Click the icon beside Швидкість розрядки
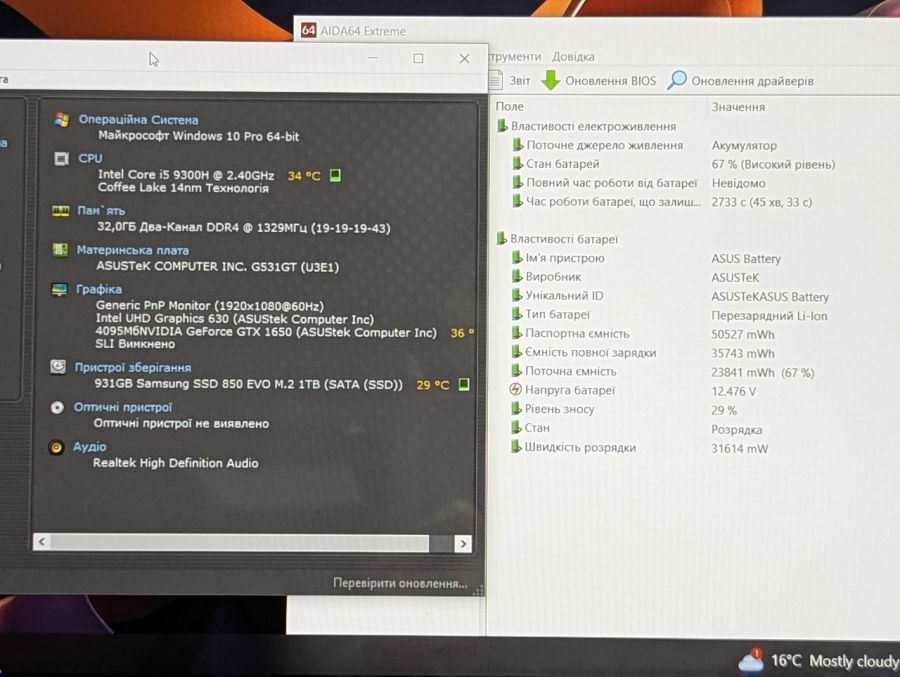This screenshot has width=900, height=677. pos(516,447)
